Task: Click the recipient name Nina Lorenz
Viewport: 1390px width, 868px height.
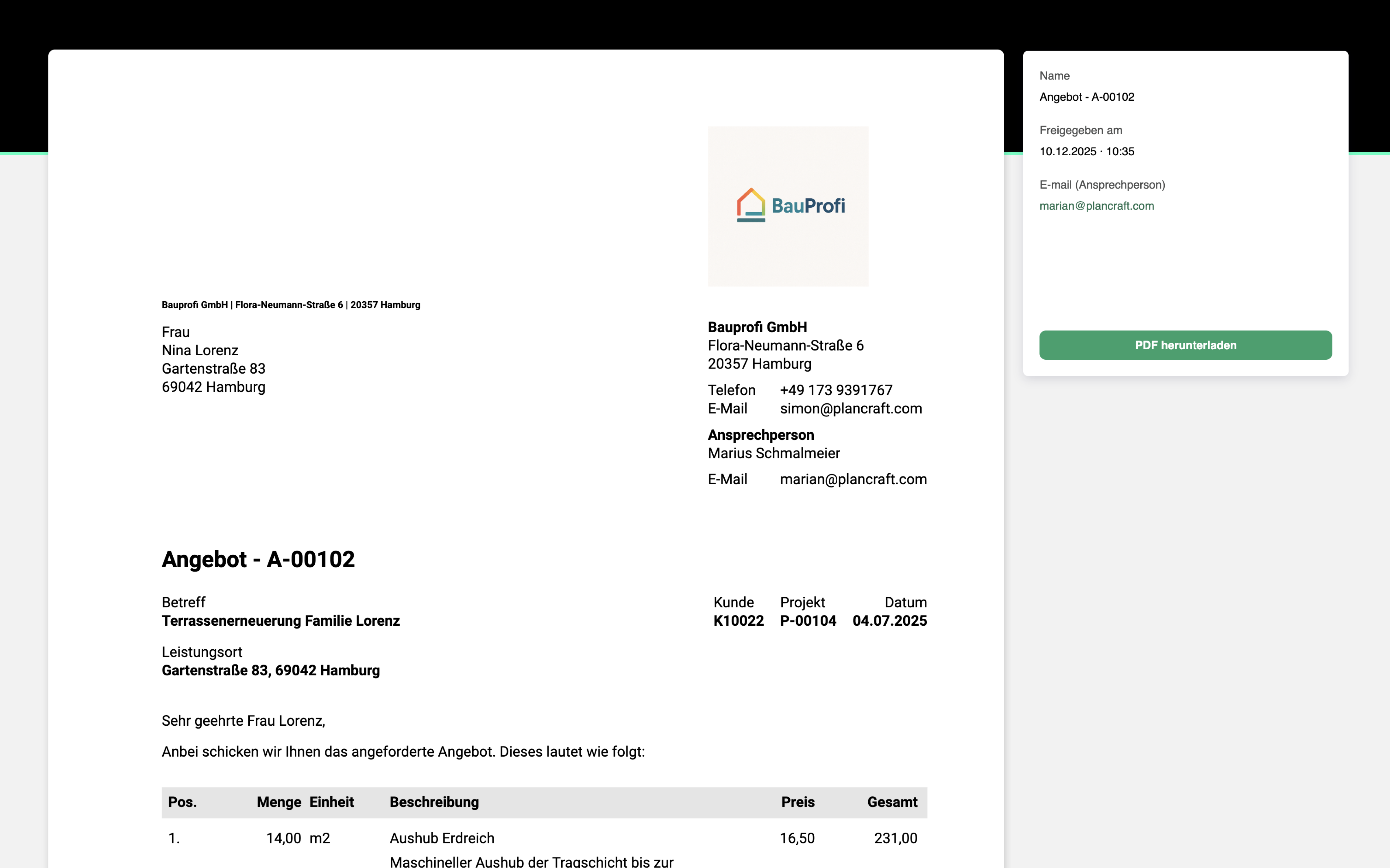Action: [x=200, y=350]
